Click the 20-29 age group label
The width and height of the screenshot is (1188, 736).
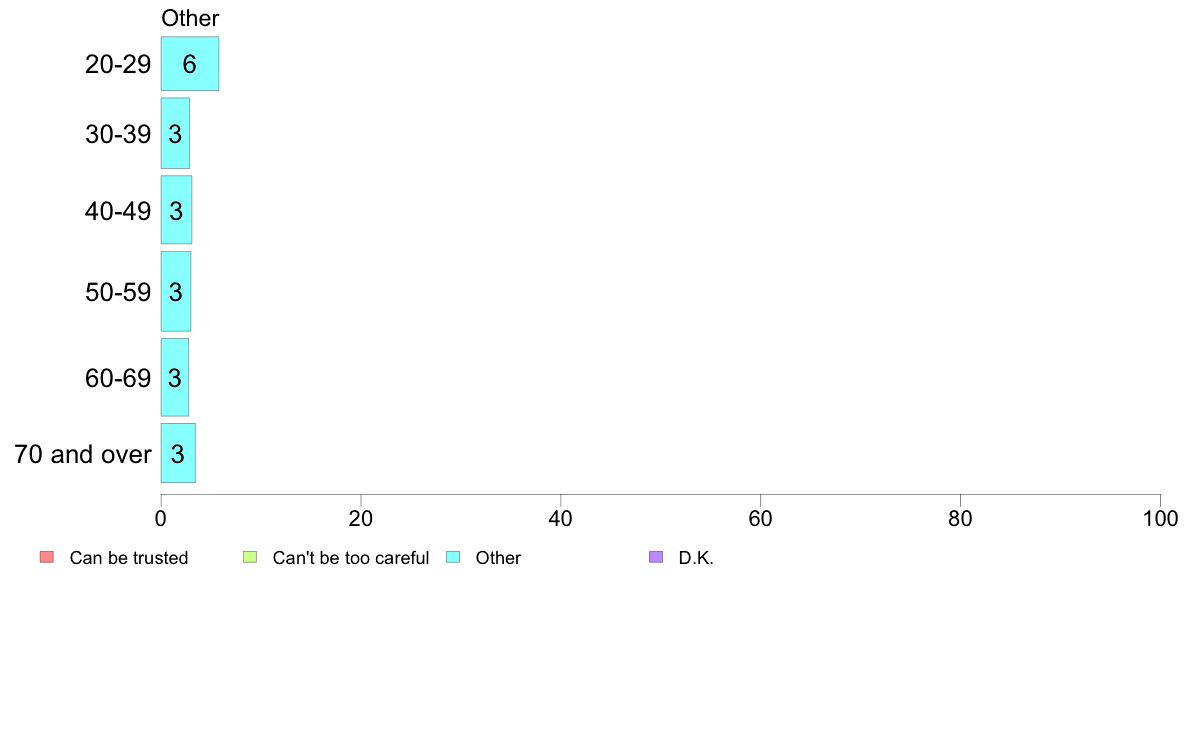(x=118, y=64)
